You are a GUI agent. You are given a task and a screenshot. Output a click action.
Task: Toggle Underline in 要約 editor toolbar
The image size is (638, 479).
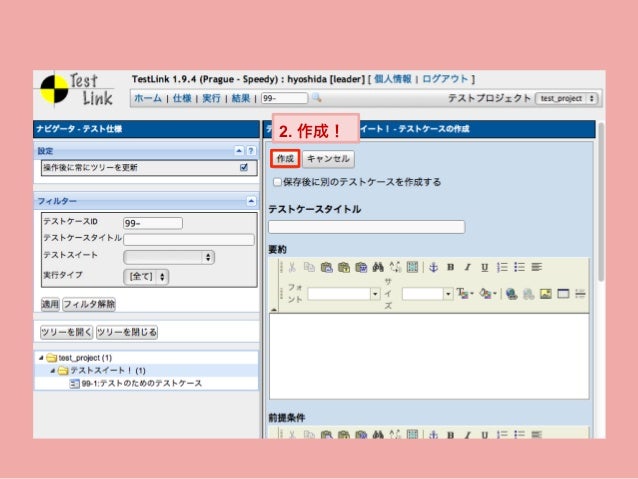pos(484,267)
